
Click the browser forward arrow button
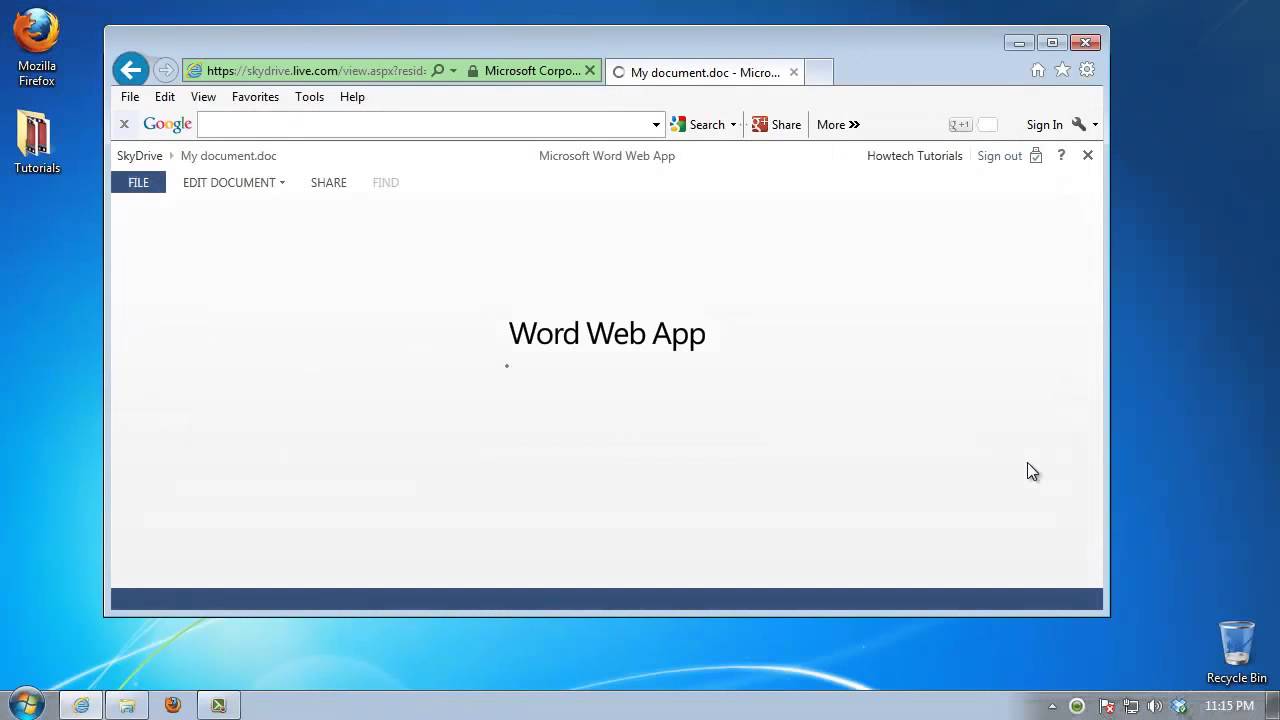tap(166, 70)
